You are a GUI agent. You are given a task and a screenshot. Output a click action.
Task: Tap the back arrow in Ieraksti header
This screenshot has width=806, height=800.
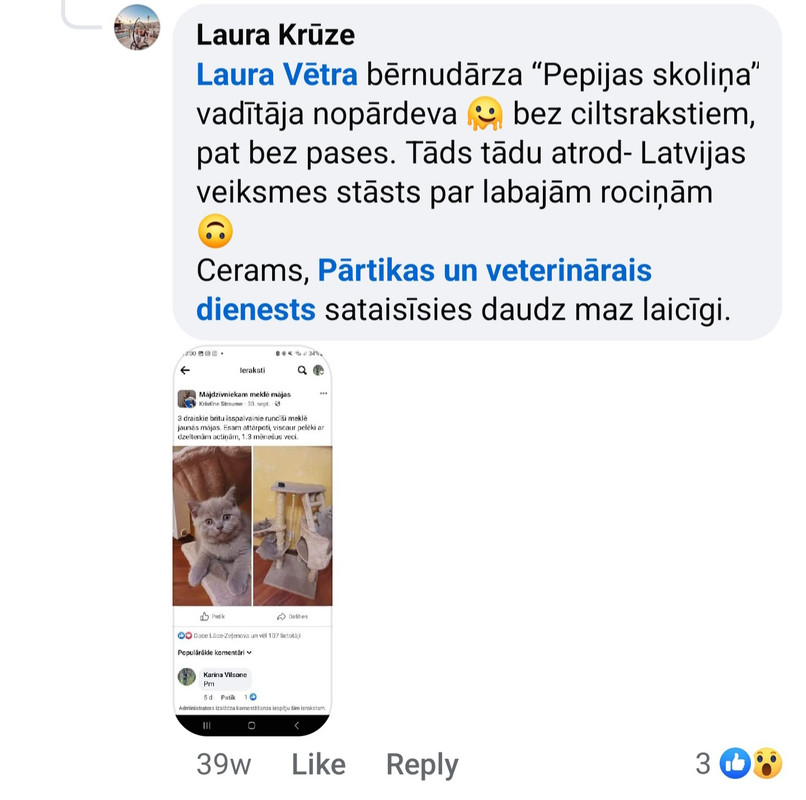pos(186,370)
